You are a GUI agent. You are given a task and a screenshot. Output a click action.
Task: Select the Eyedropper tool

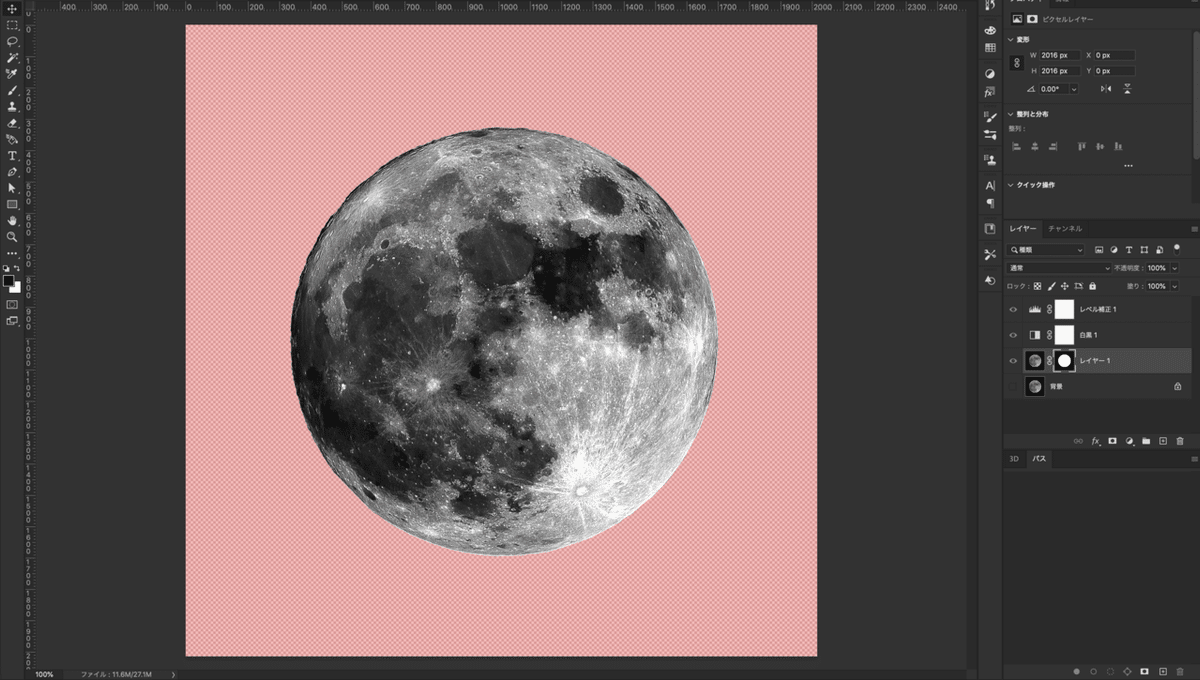pos(12,74)
